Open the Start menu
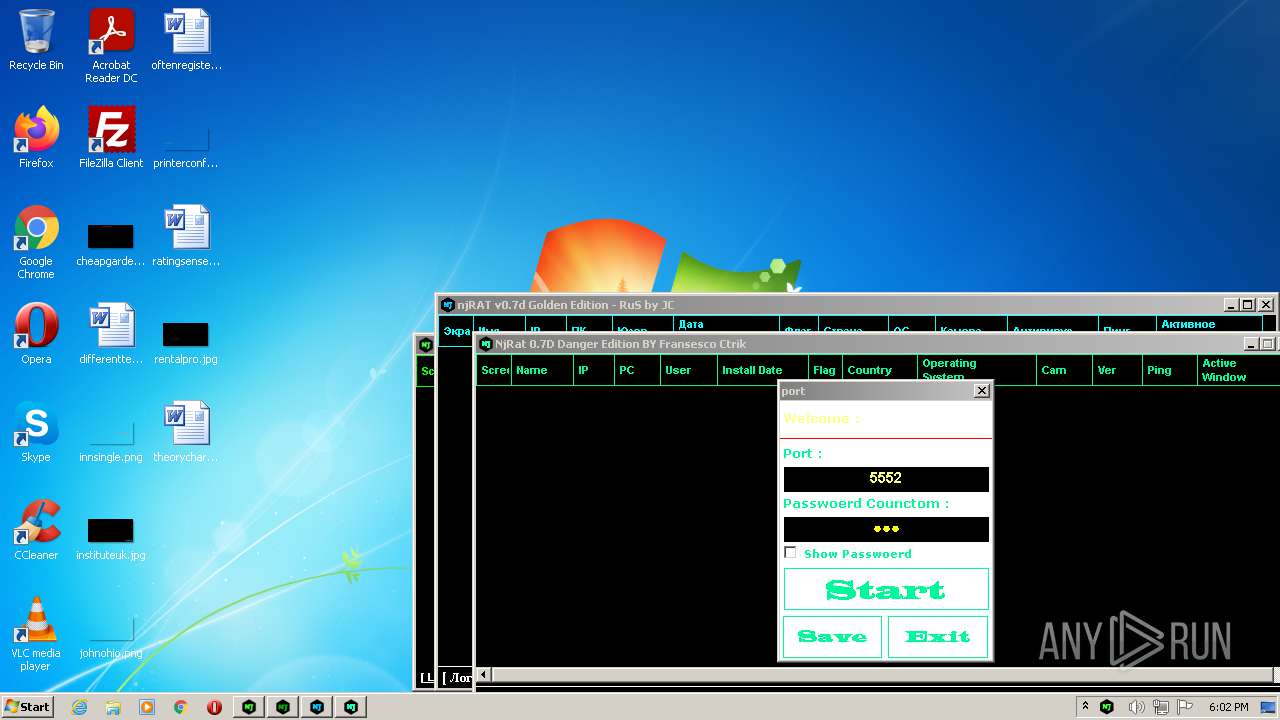This screenshot has width=1280, height=720. click(27, 707)
